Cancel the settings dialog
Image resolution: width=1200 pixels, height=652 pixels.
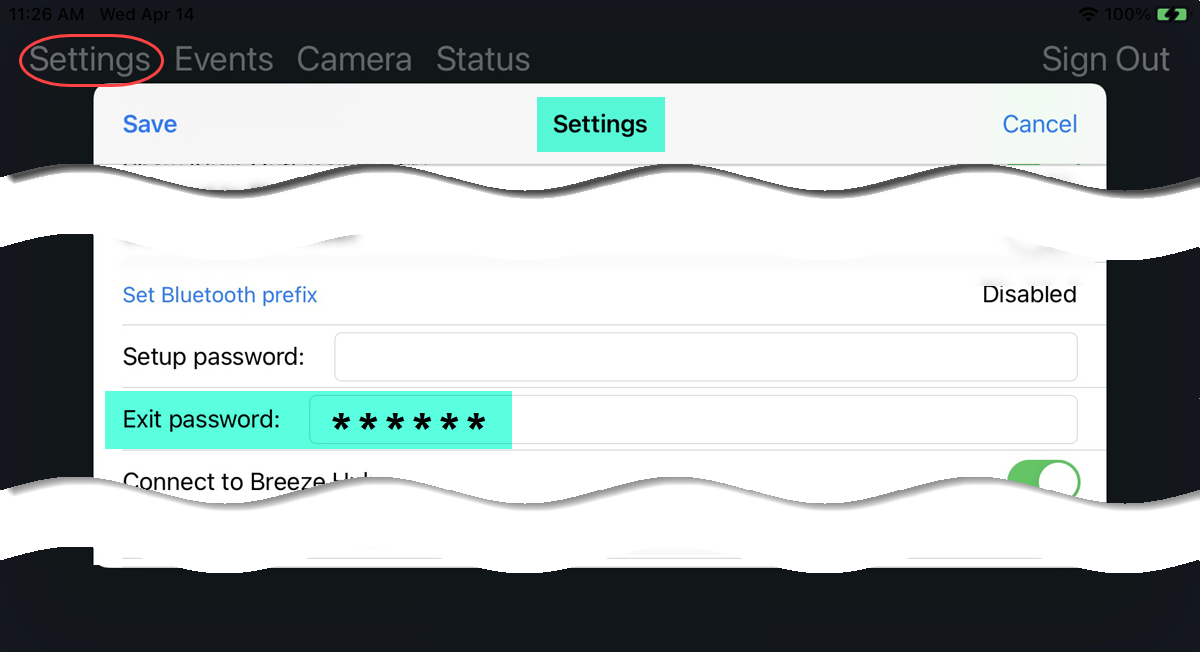(1040, 124)
